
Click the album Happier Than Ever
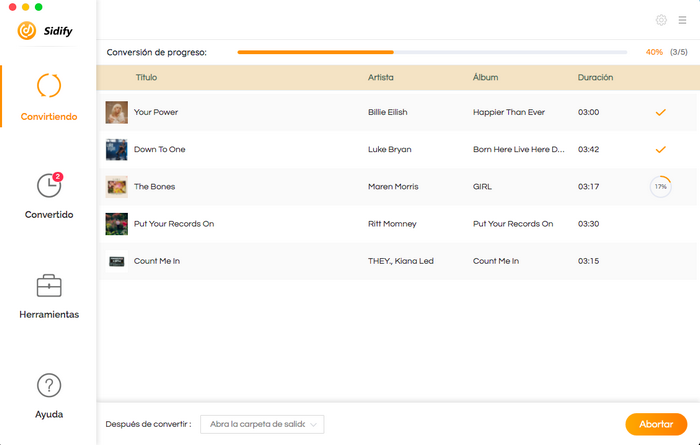(x=509, y=112)
